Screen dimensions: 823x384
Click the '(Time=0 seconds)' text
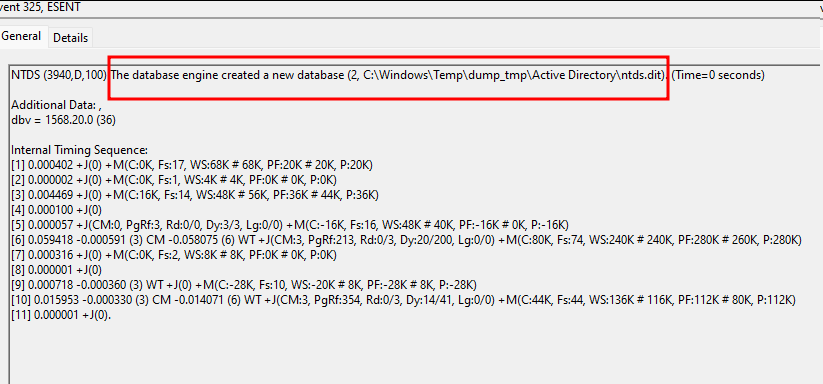[718, 75]
